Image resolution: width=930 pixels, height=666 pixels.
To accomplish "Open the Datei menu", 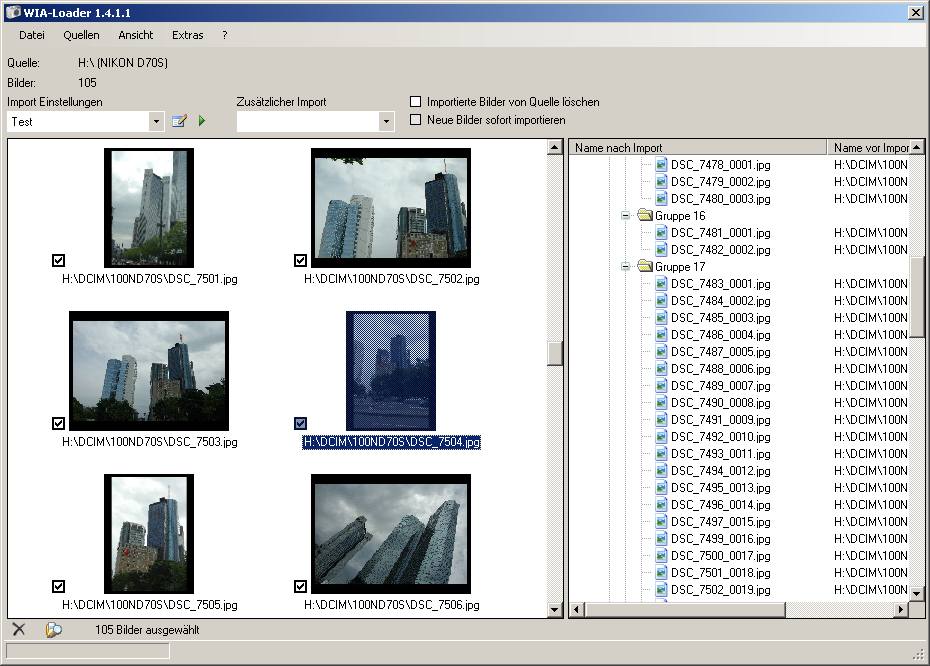I will point(32,35).
